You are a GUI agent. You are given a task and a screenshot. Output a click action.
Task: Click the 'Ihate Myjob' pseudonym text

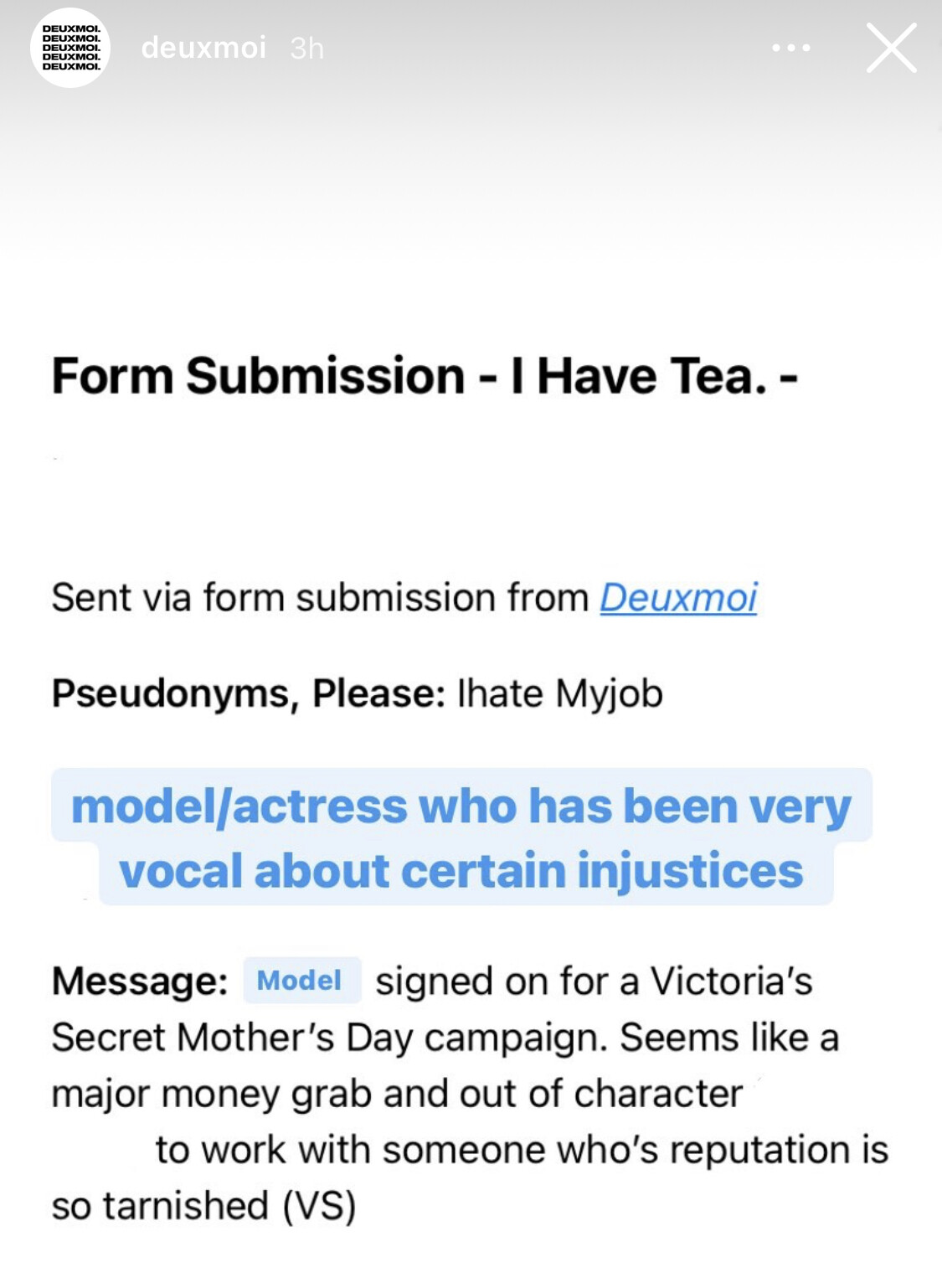[x=559, y=693]
